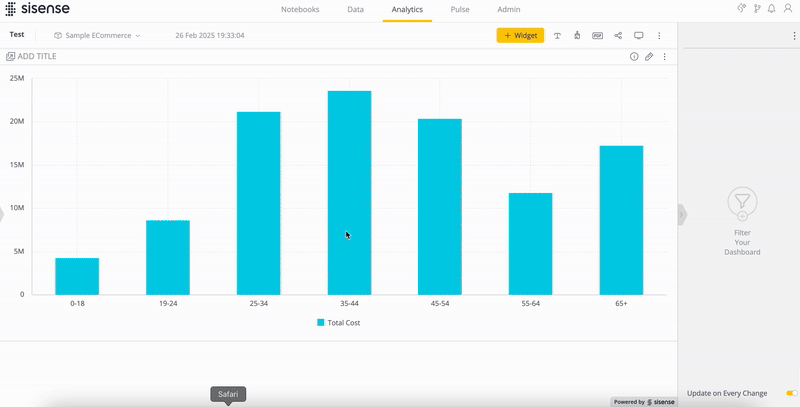Open the notifications bell
The width and height of the screenshot is (800, 407).
tap(772, 9)
